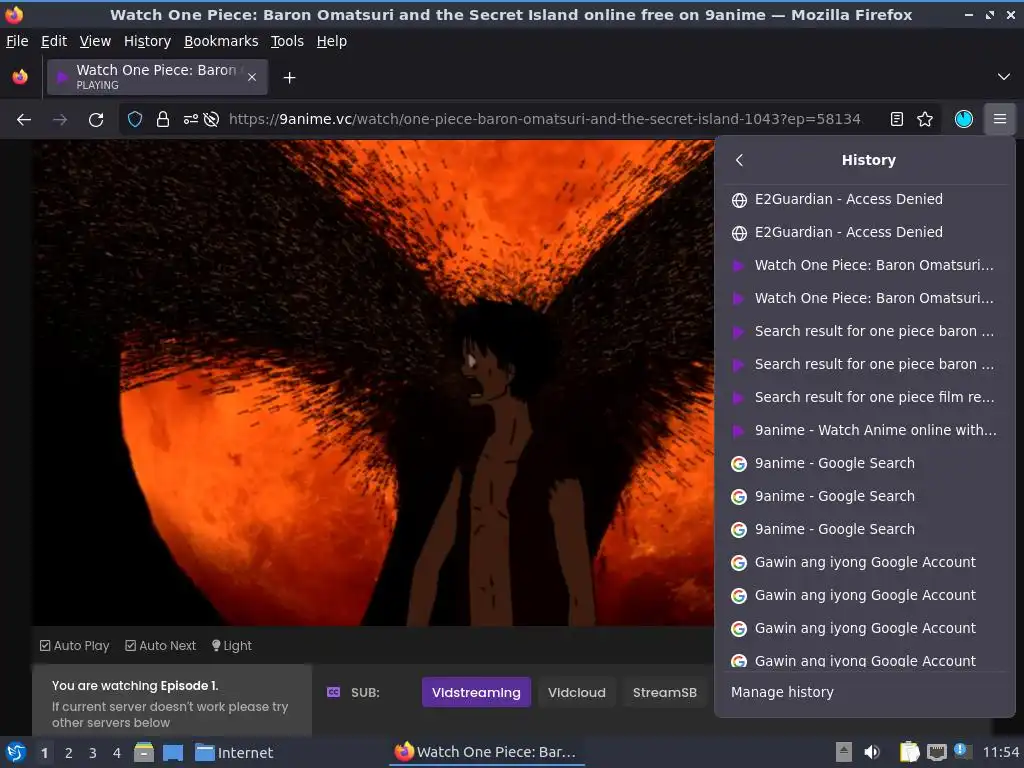Open the system start menu icon
The width and height of the screenshot is (1024, 768).
point(16,752)
